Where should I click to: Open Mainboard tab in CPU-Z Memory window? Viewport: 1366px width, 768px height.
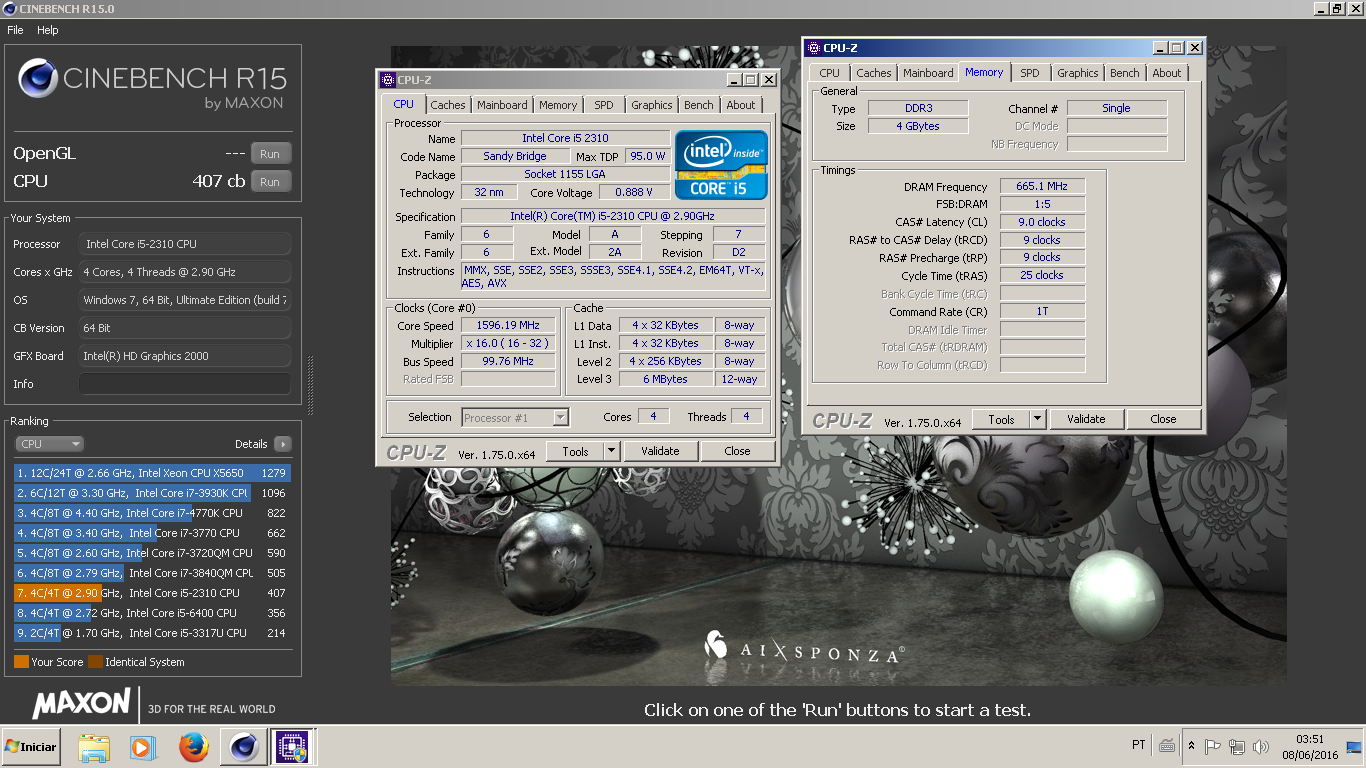pos(928,73)
